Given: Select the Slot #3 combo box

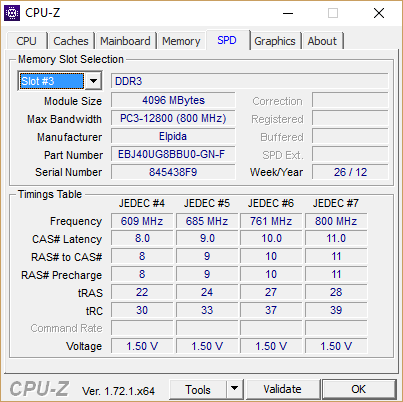Looking at the screenshot, I should pyautogui.click(x=60, y=81).
